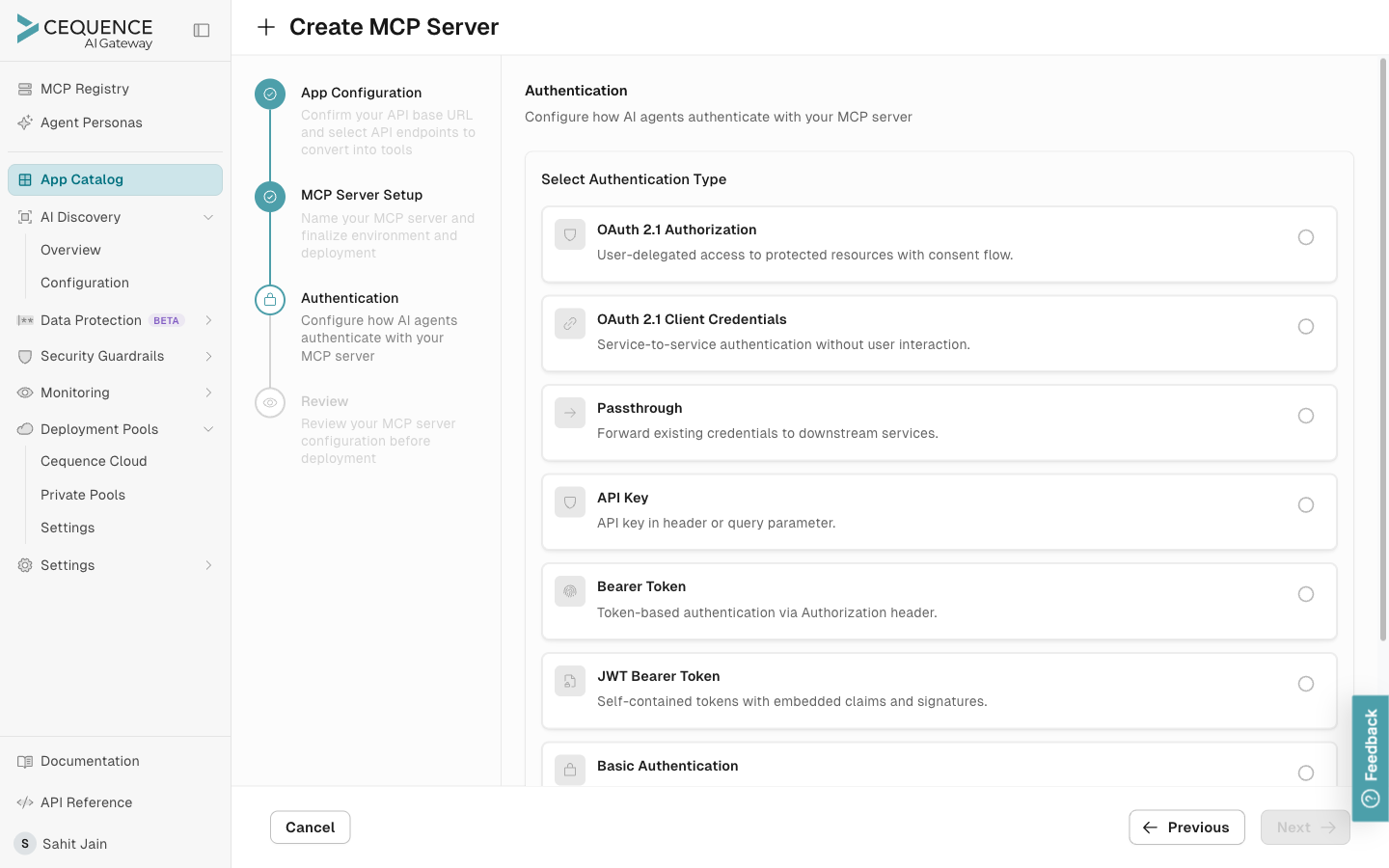Open Overview under AI Discovery

[x=70, y=250]
